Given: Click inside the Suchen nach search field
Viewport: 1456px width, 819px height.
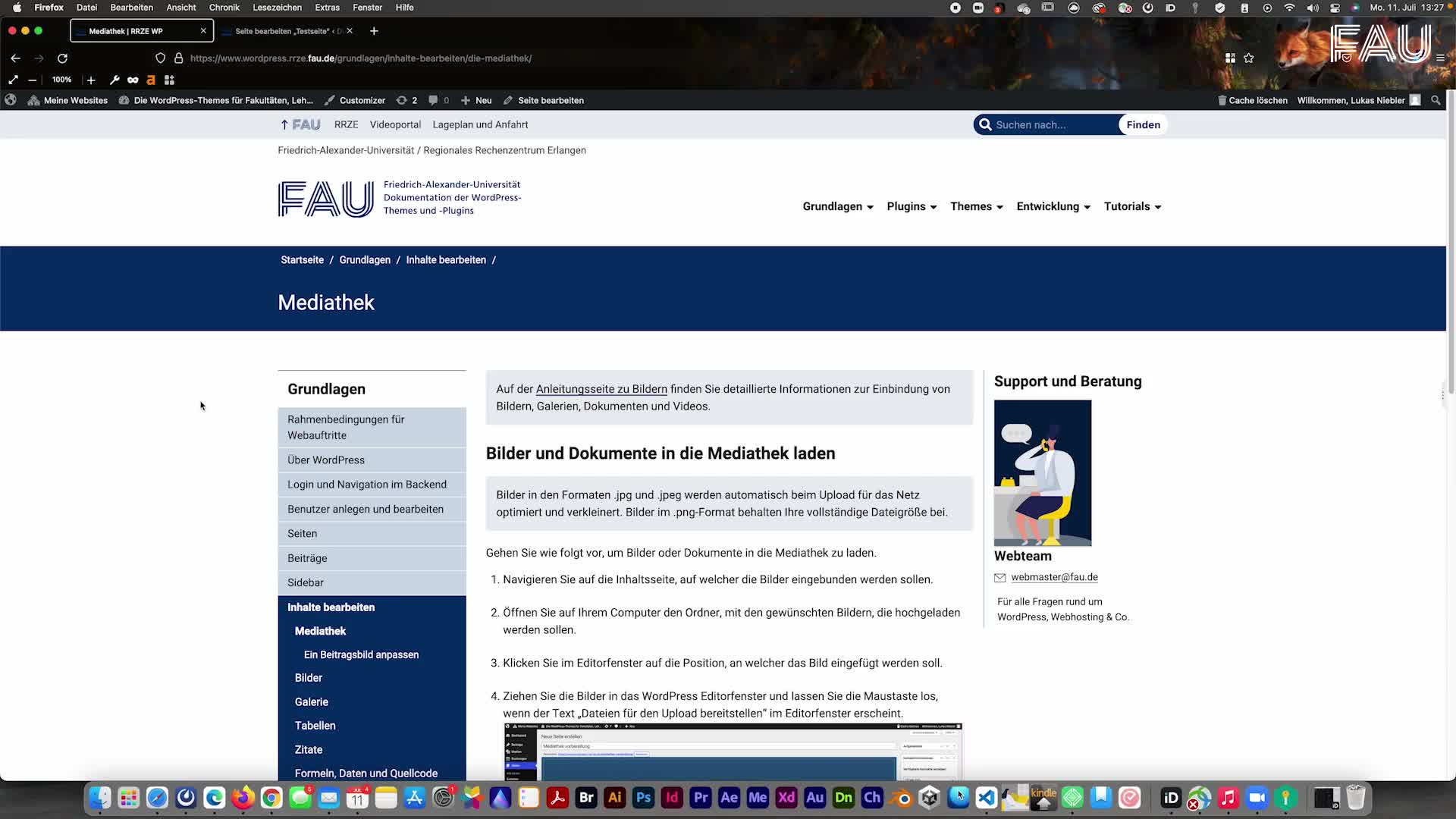Looking at the screenshot, I should click(x=1054, y=124).
